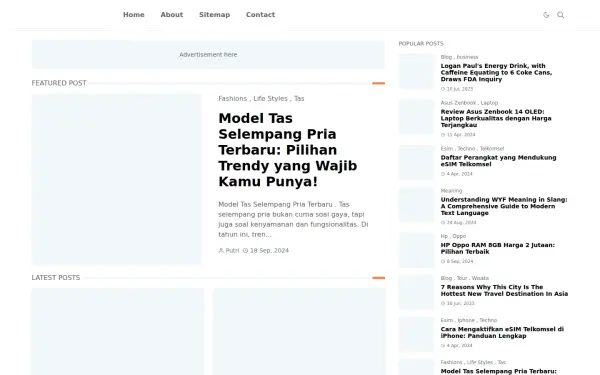Image resolution: width=600 pixels, height=375 pixels.
Task: Open the 'Tas' category on featured post
Action: [x=299, y=99]
